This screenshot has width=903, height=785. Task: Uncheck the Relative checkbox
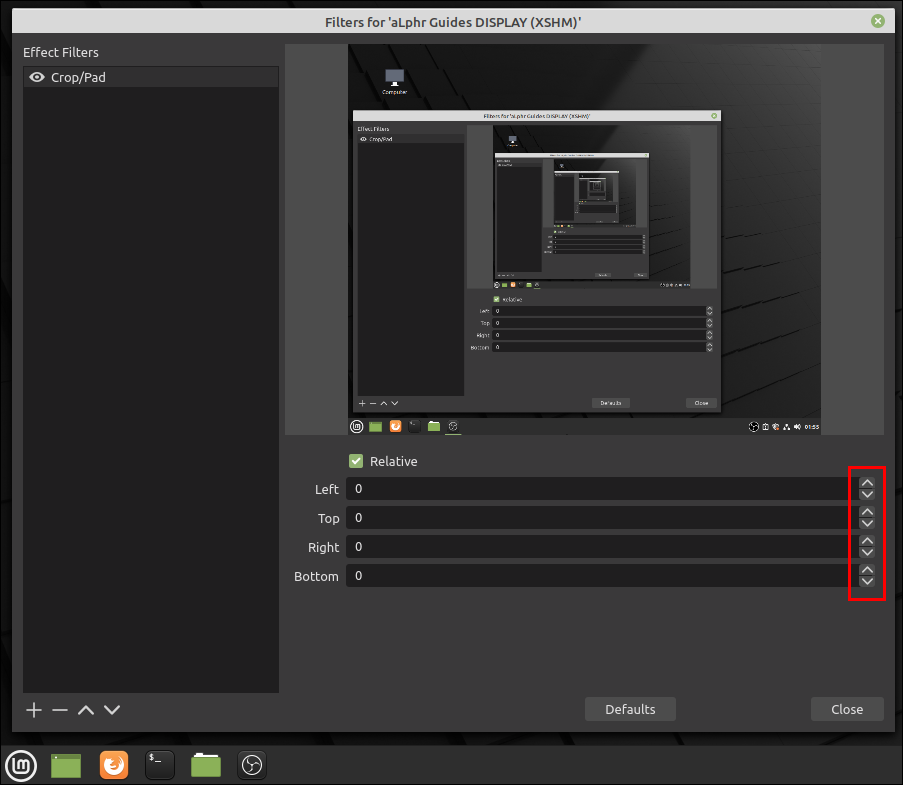356,461
